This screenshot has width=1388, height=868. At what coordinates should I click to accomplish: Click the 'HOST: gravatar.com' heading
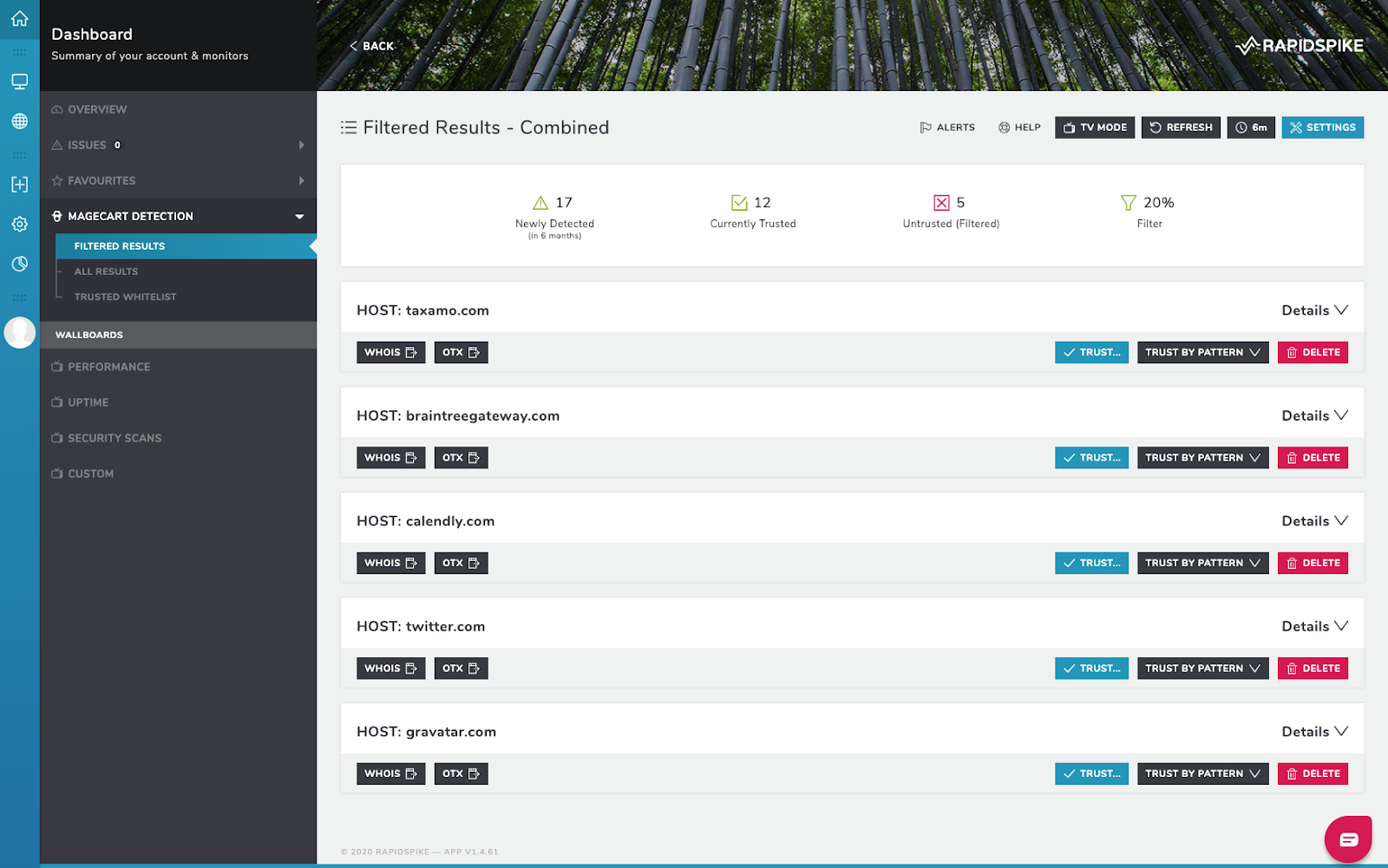point(427,732)
